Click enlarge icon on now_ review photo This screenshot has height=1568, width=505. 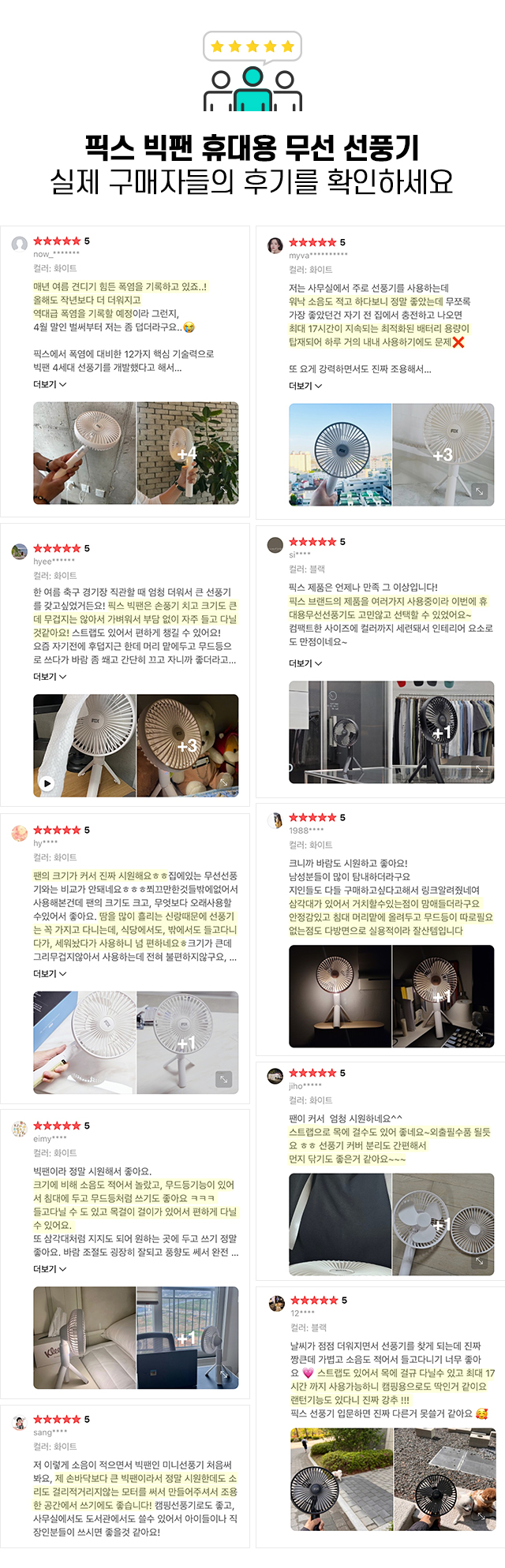pos(225,491)
